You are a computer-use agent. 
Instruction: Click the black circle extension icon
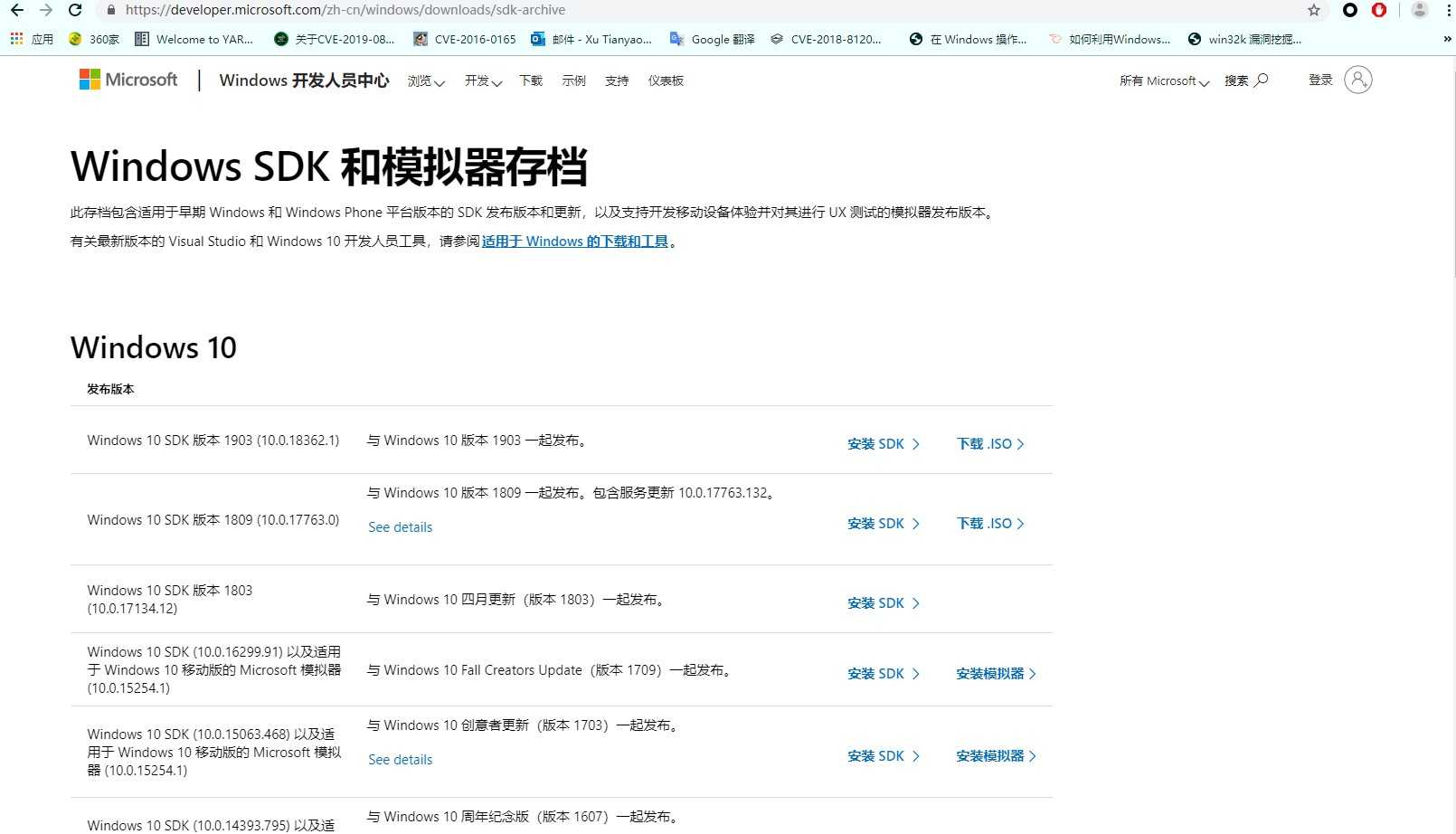(x=1350, y=10)
